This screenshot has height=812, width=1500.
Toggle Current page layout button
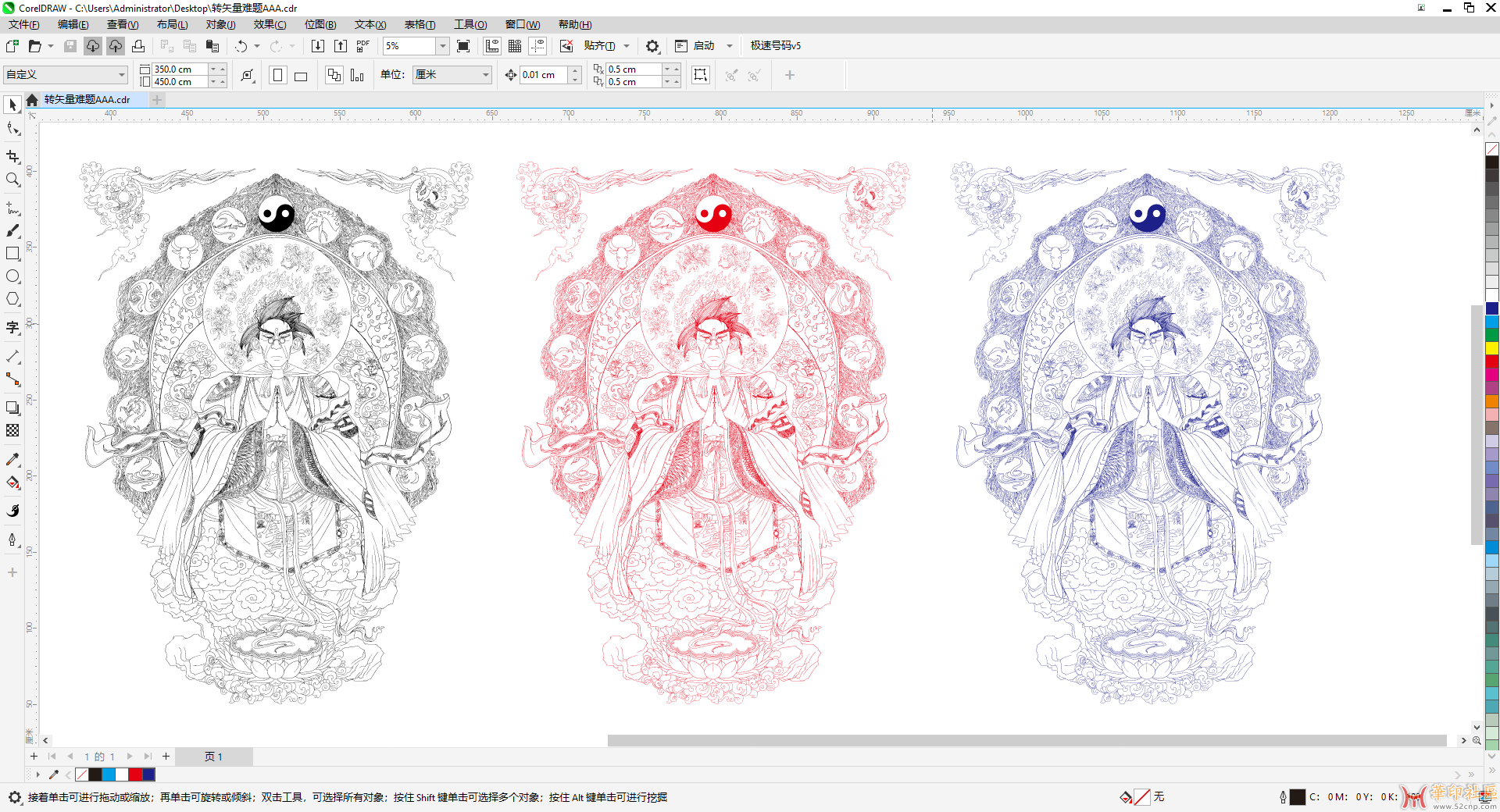(357, 75)
